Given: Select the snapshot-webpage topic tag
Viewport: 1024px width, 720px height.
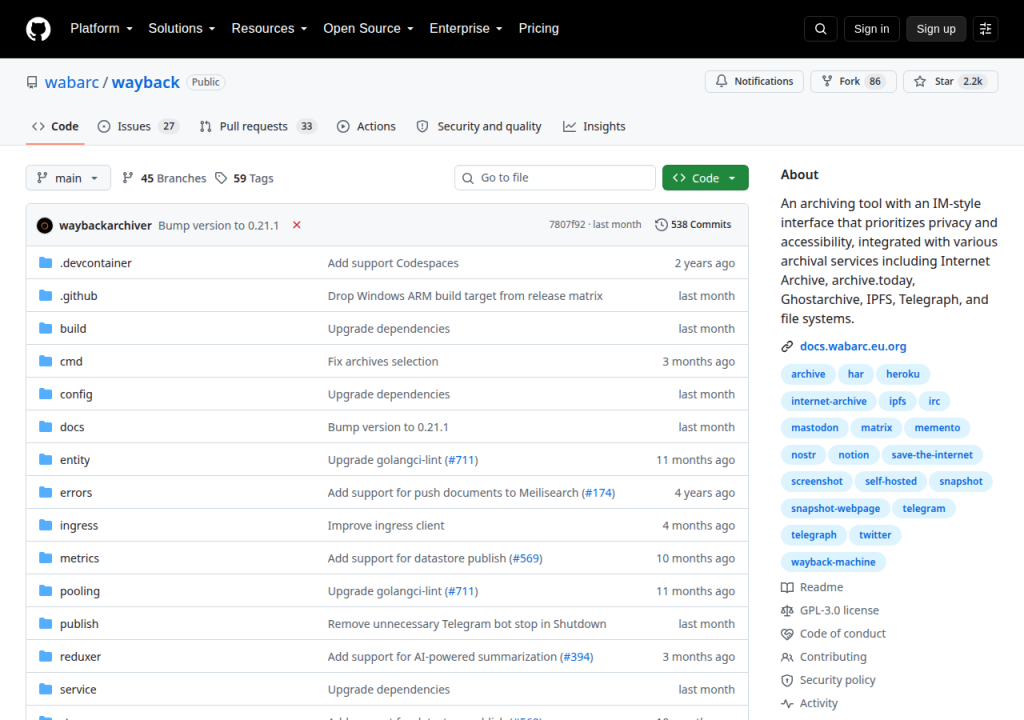Looking at the screenshot, I should click(x=835, y=508).
